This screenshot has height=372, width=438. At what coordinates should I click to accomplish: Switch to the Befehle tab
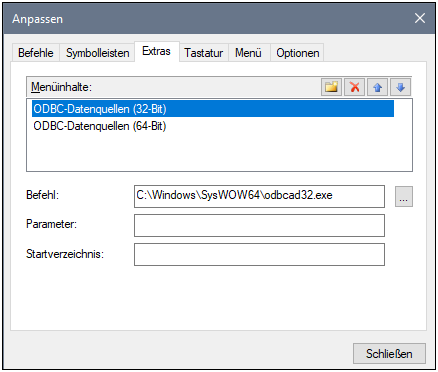point(36,53)
